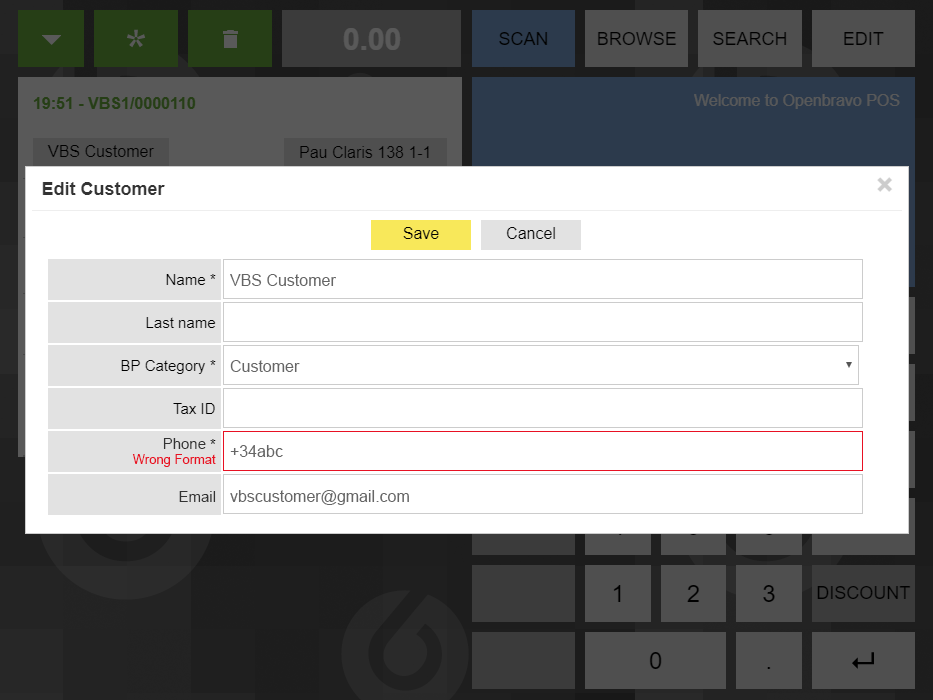
Task: Click the green trash delete icon
Action: 229,39
